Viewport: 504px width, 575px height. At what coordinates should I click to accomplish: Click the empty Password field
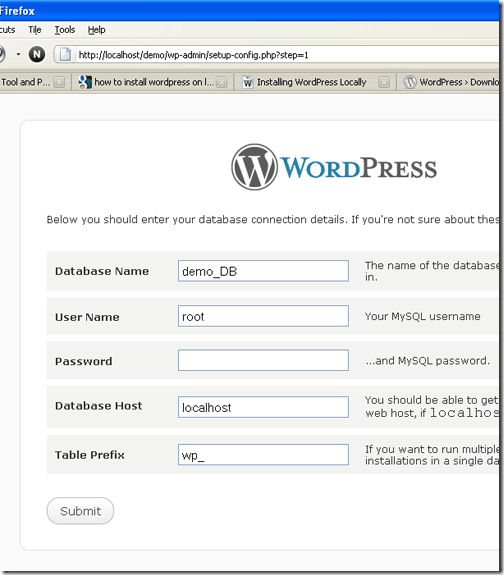(x=263, y=360)
